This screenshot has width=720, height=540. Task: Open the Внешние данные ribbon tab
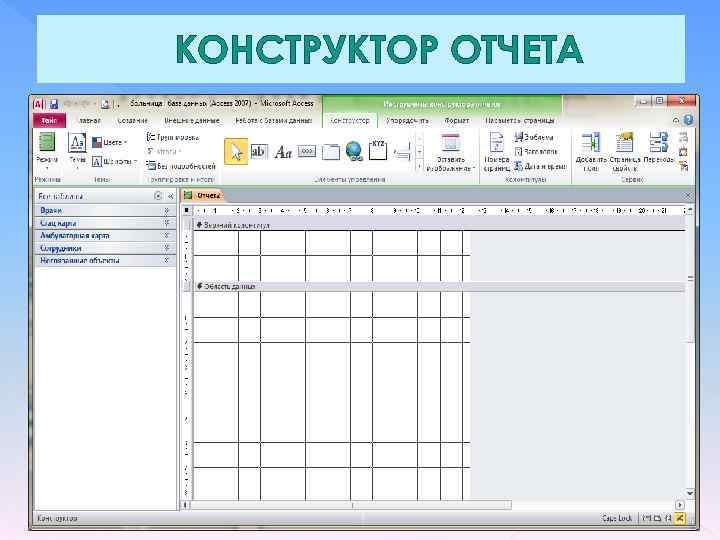point(192,121)
